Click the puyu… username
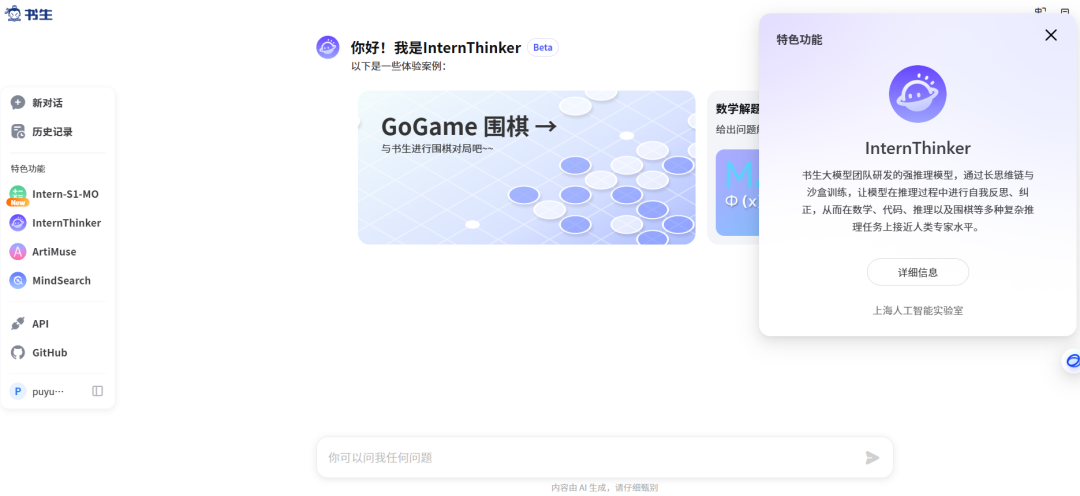1080x496 pixels. point(48,392)
